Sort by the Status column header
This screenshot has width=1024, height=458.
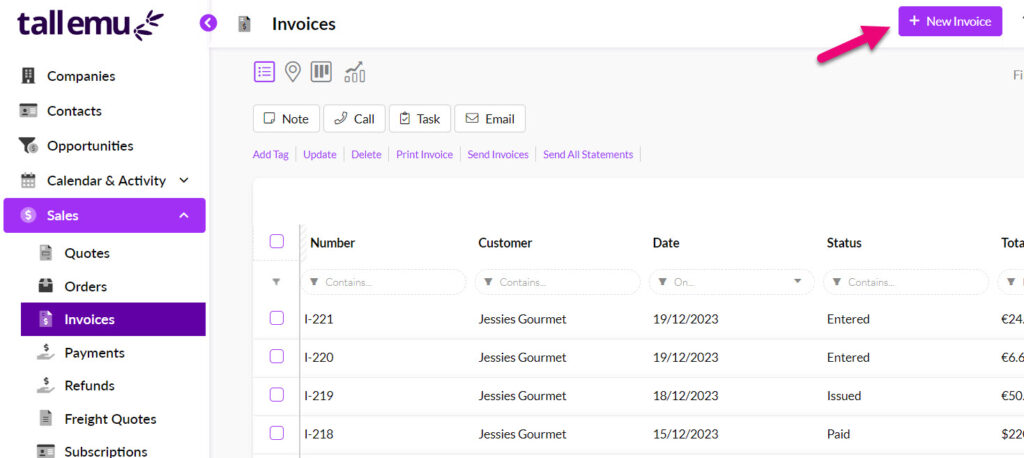[x=844, y=243]
